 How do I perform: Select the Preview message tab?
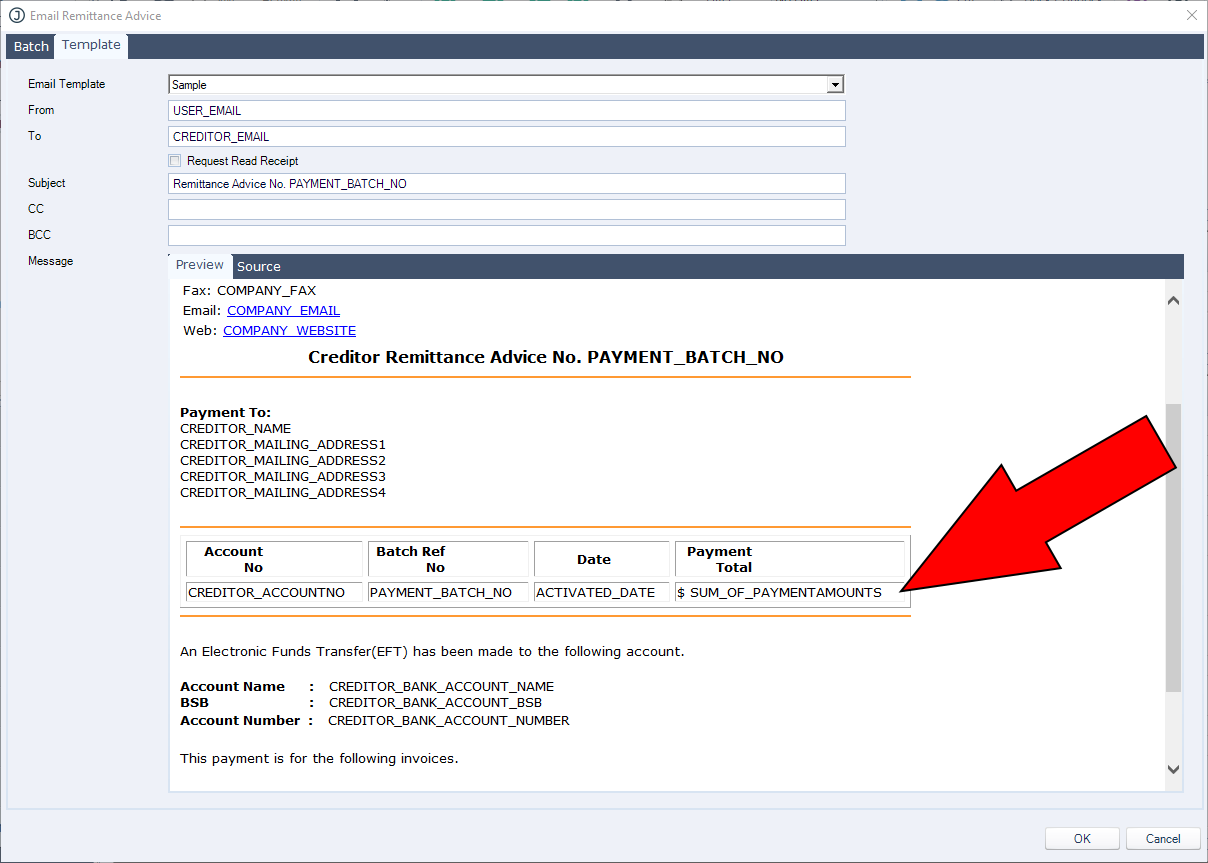(x=200, y=265)
